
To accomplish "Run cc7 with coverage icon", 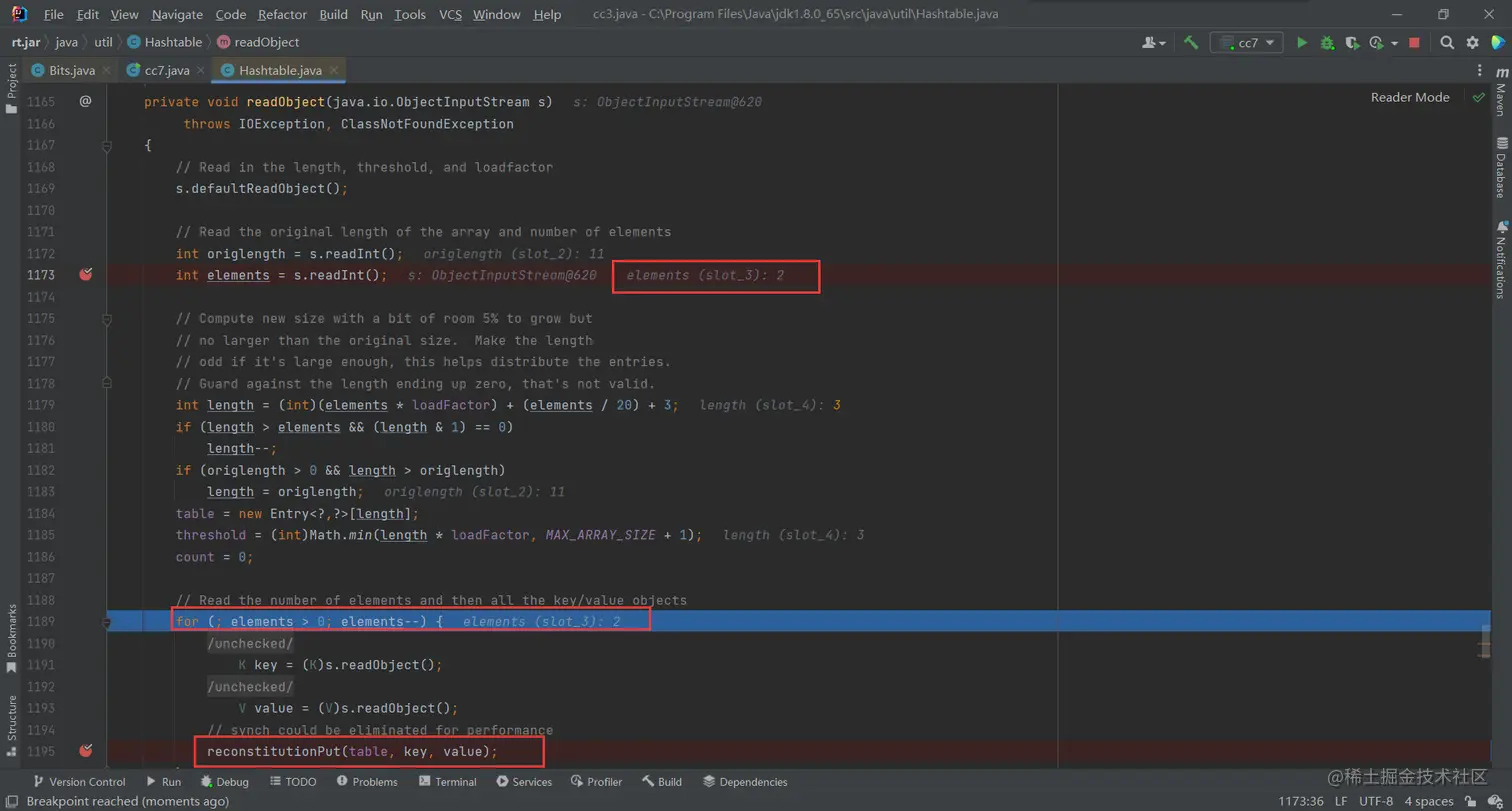I will coord(1352,42).
